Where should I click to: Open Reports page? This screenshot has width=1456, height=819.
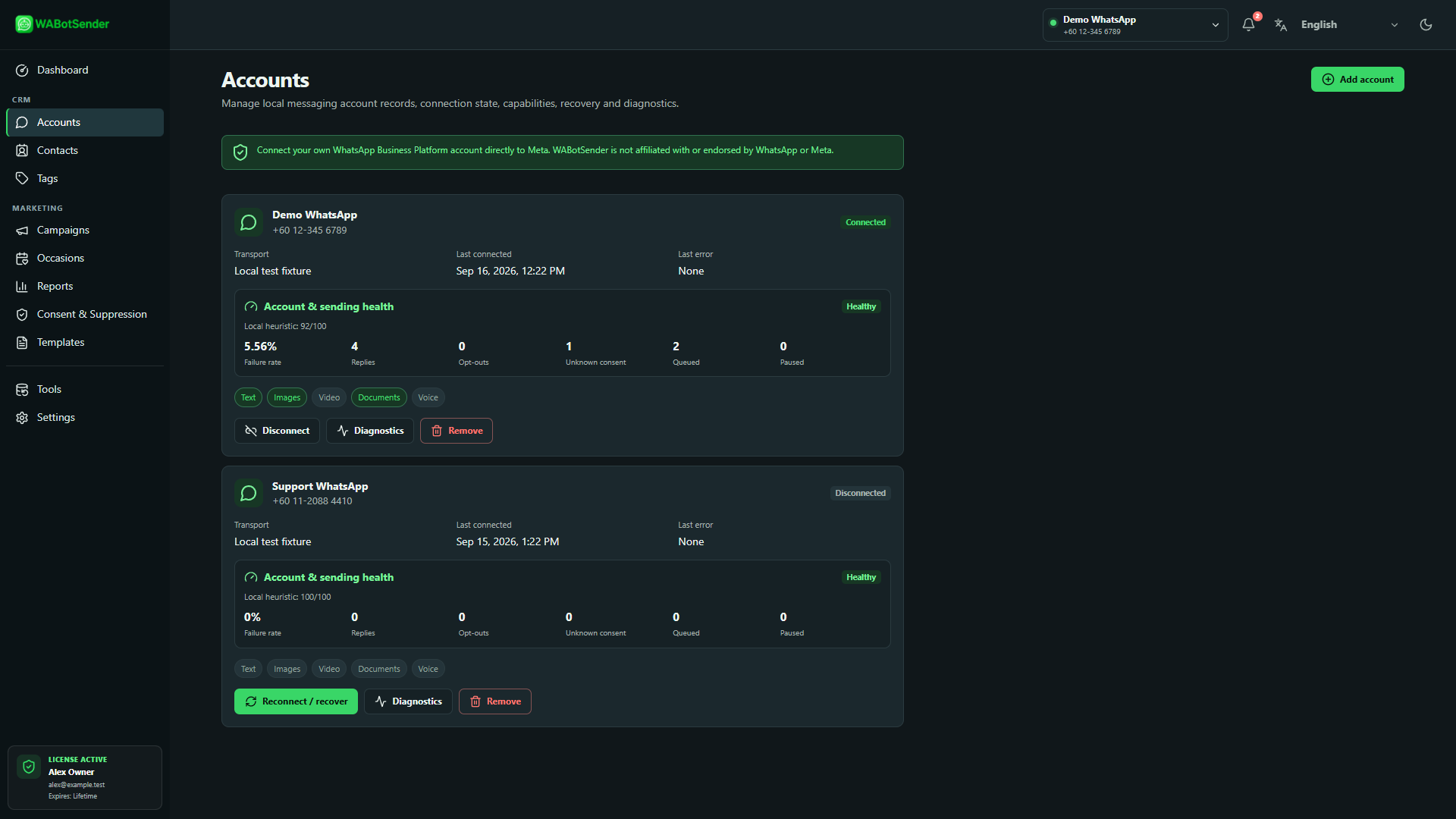(x=85, y=286)
